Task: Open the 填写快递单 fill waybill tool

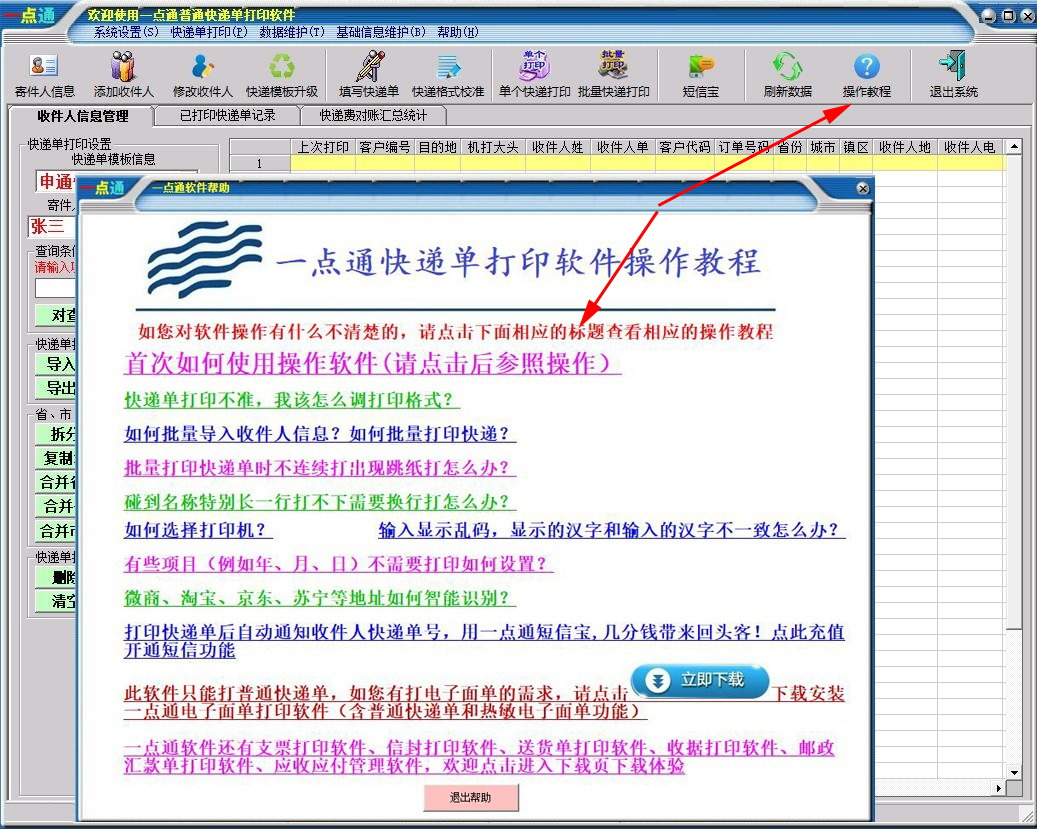Action: 370,74
